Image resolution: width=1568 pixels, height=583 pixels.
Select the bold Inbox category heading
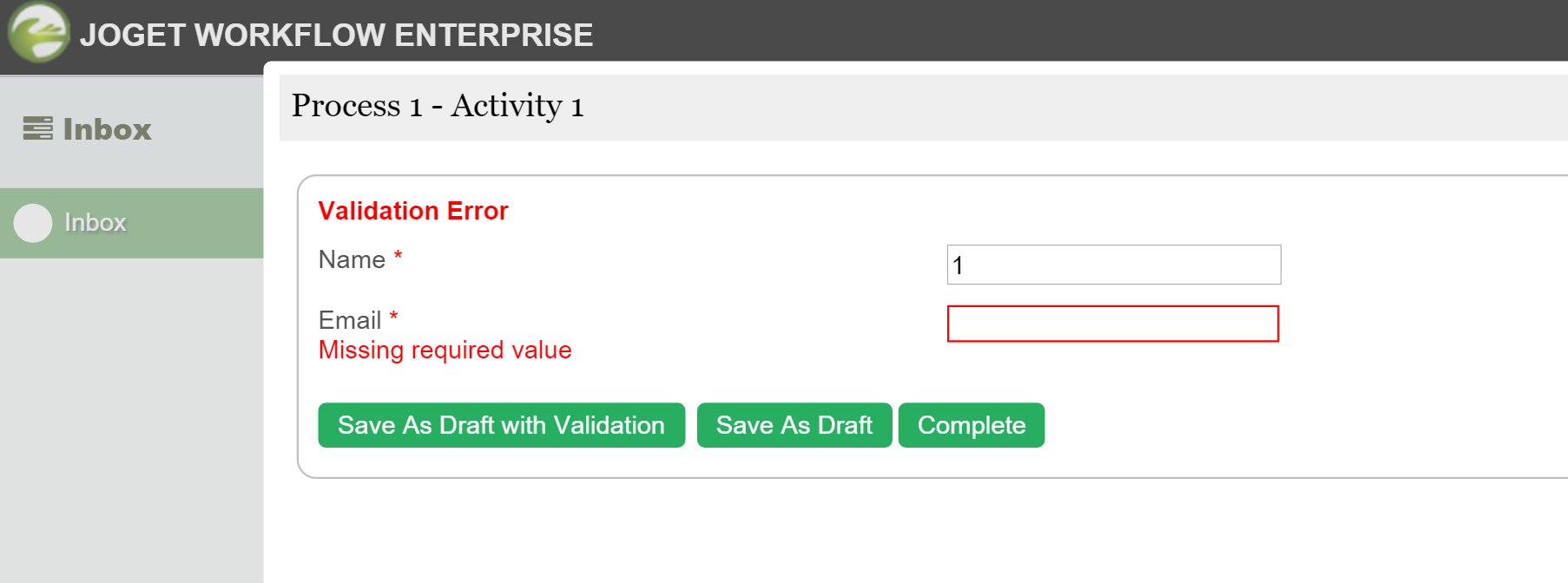107,129
